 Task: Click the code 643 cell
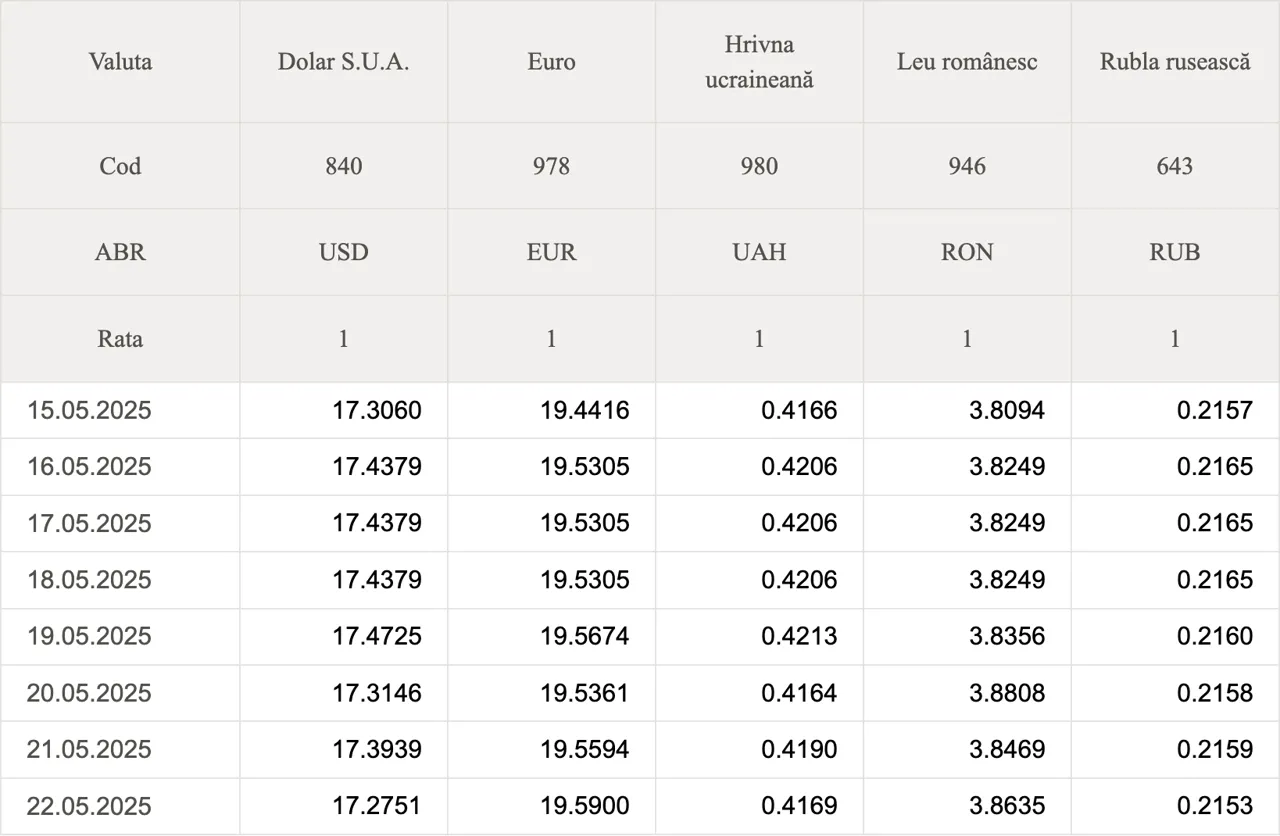1175,166
